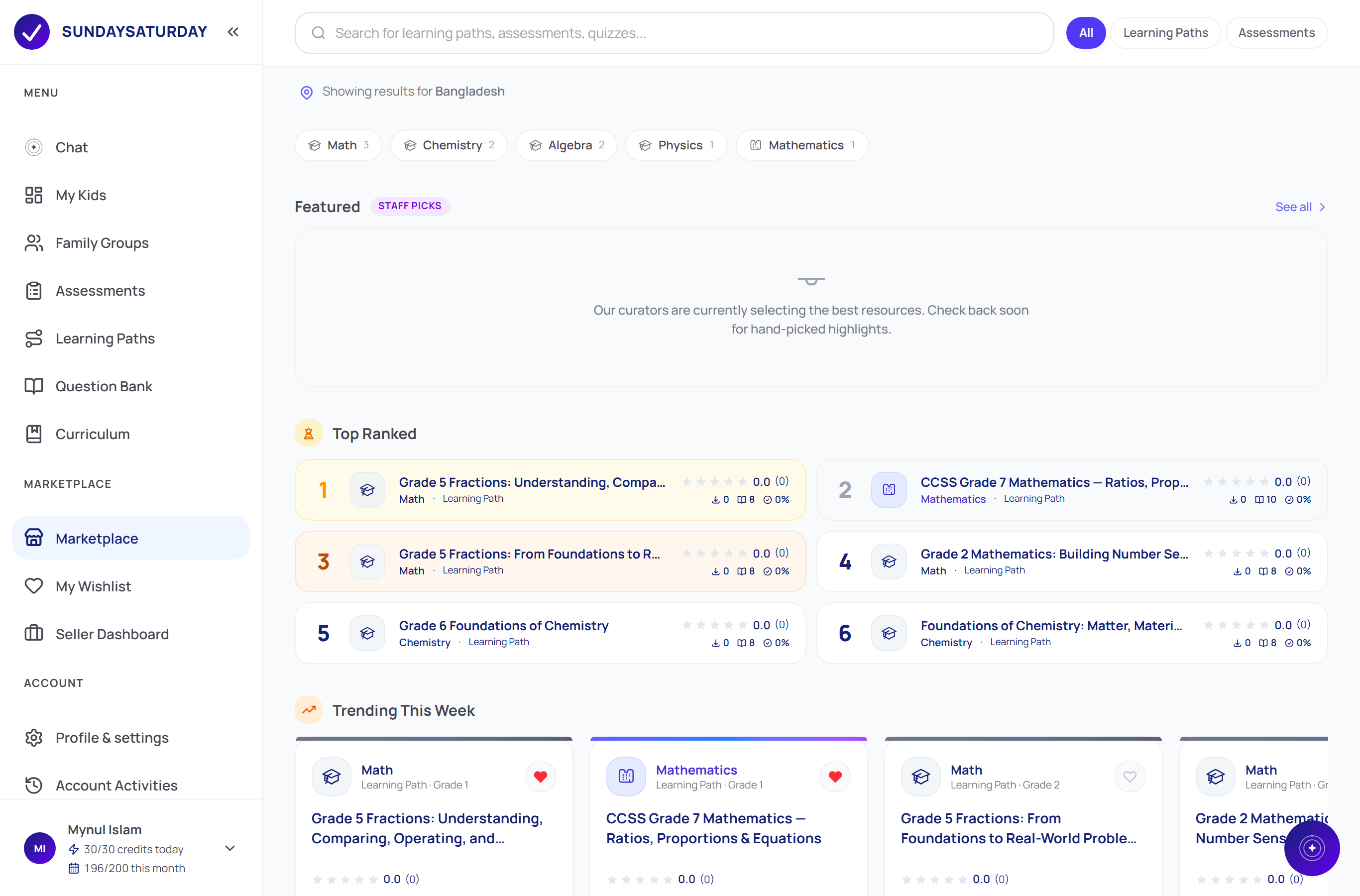1360x896 pixels.
Task: Click graduation cap icon on rank 3 row
Action: coord(367,561)
